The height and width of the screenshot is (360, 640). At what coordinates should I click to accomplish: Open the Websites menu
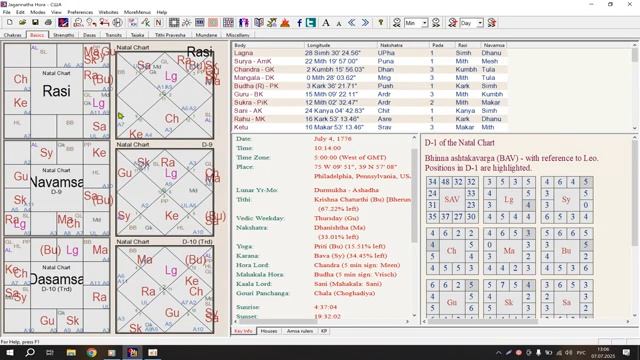pos(109,12)
